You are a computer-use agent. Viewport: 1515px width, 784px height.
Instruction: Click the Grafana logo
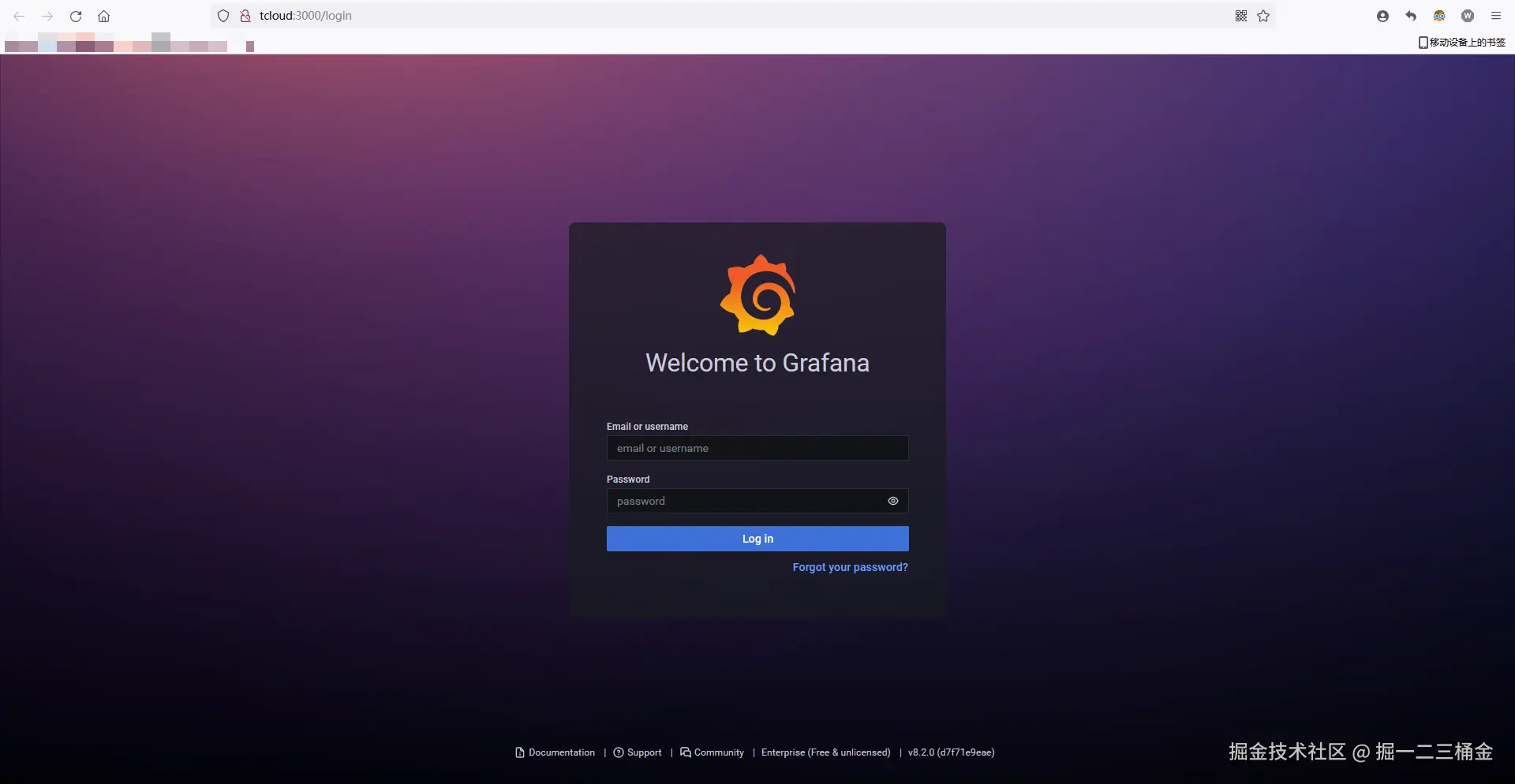click(757, 295)
